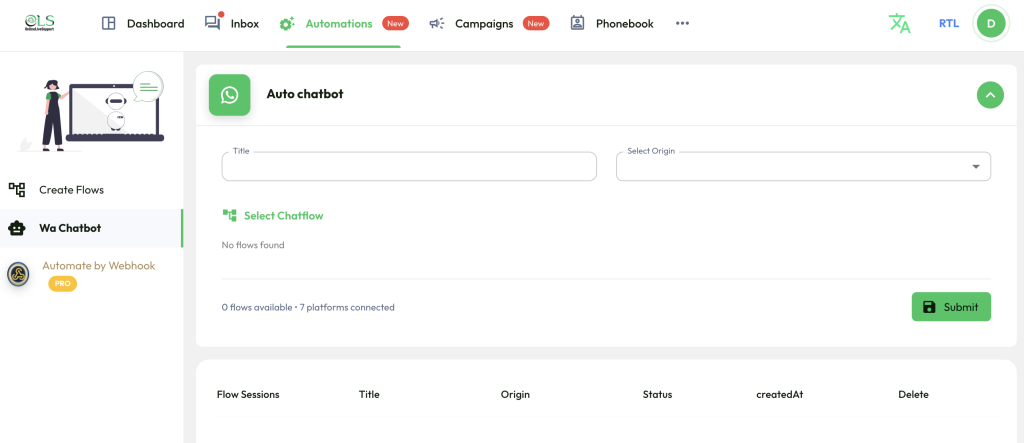Focus the Title input field
The image size is (1024, 443).
coord(409,167)
